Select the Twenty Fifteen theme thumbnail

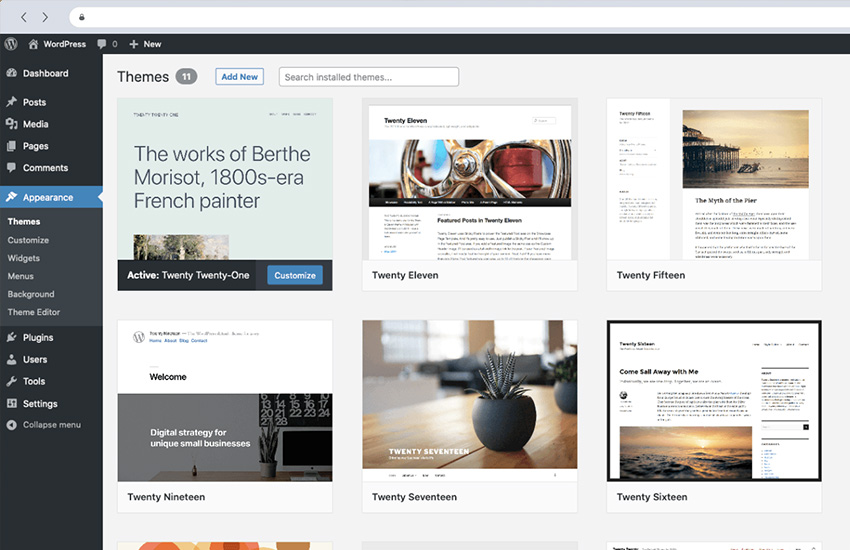click(714, 179)
